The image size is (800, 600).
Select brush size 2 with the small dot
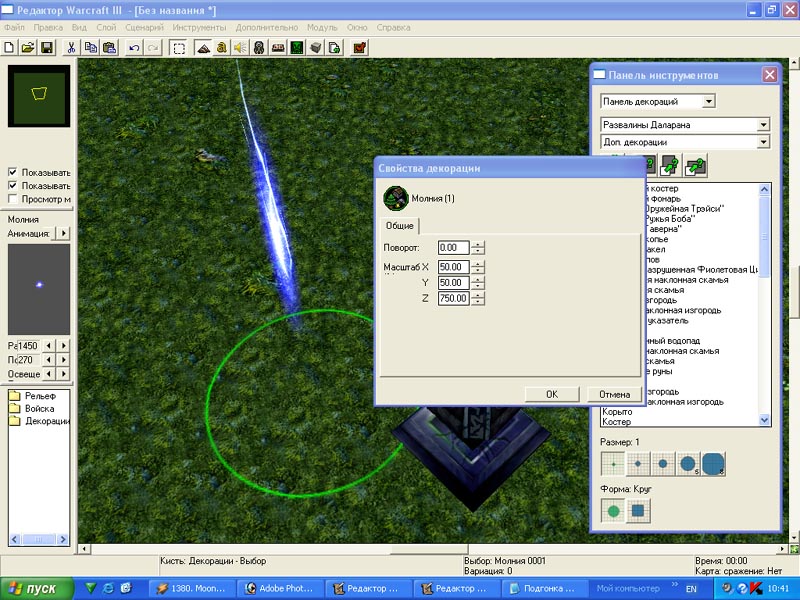pos(638,464)
